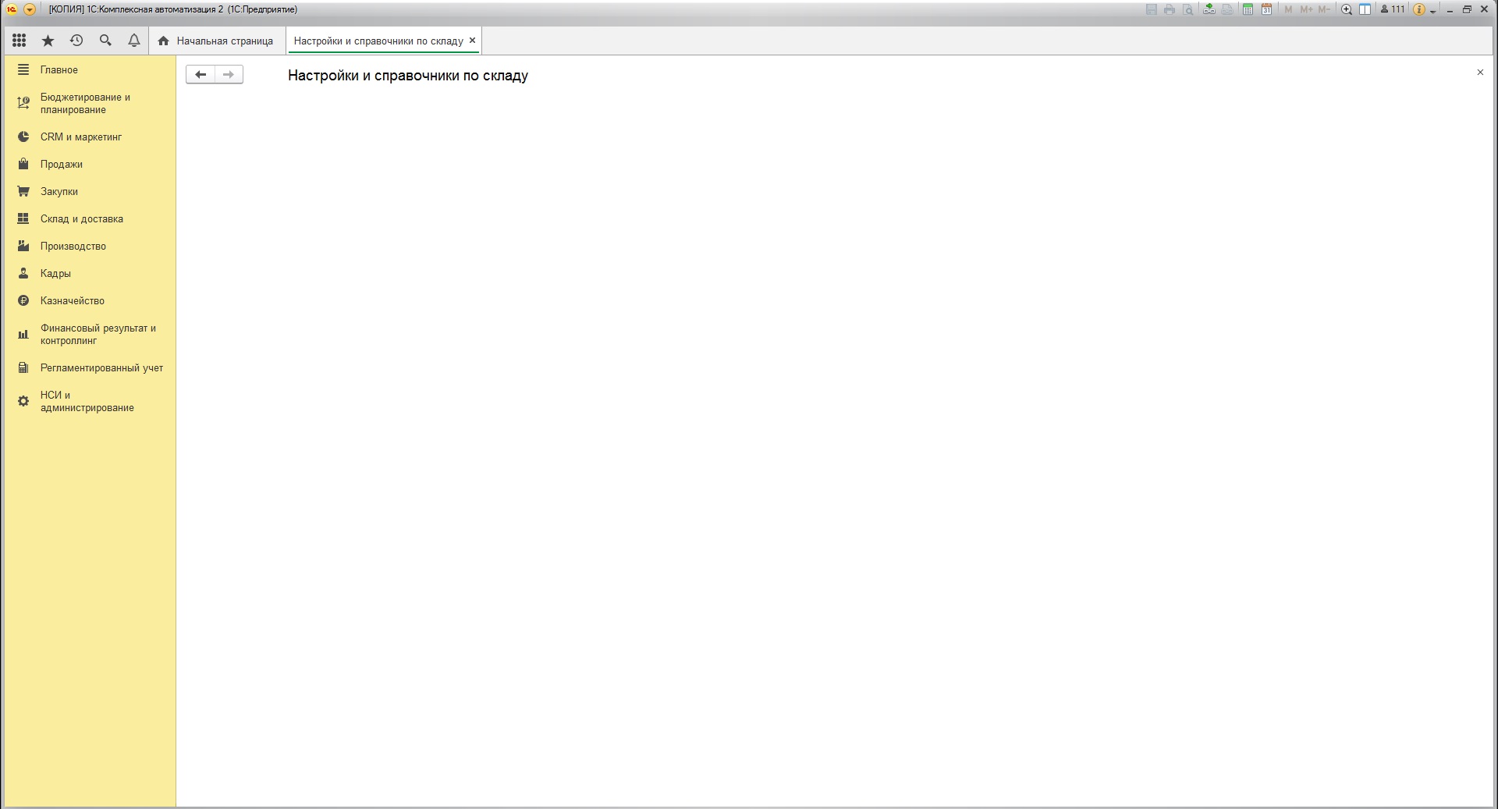Open the History clock icon
This screenshot has height=809, width=1512.
[76, 41]
